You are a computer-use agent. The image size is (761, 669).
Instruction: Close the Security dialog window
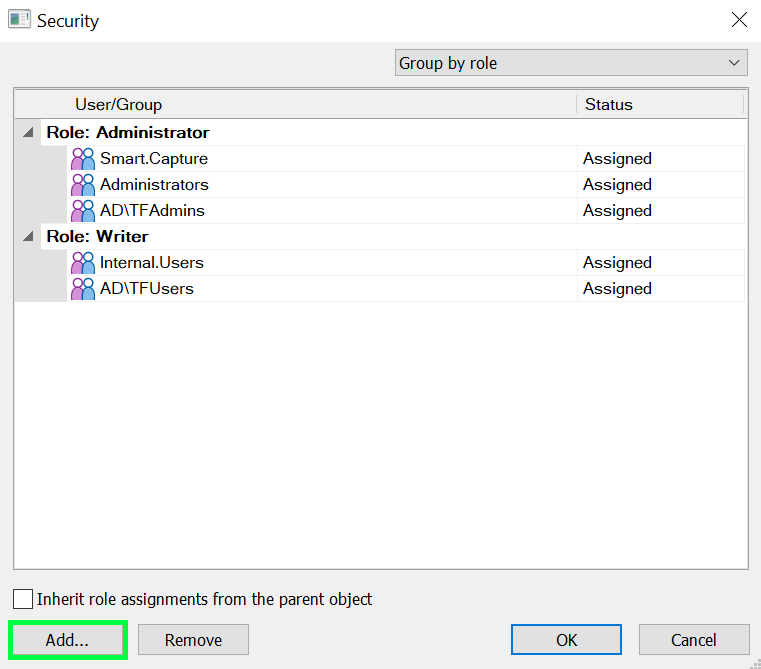739,20
